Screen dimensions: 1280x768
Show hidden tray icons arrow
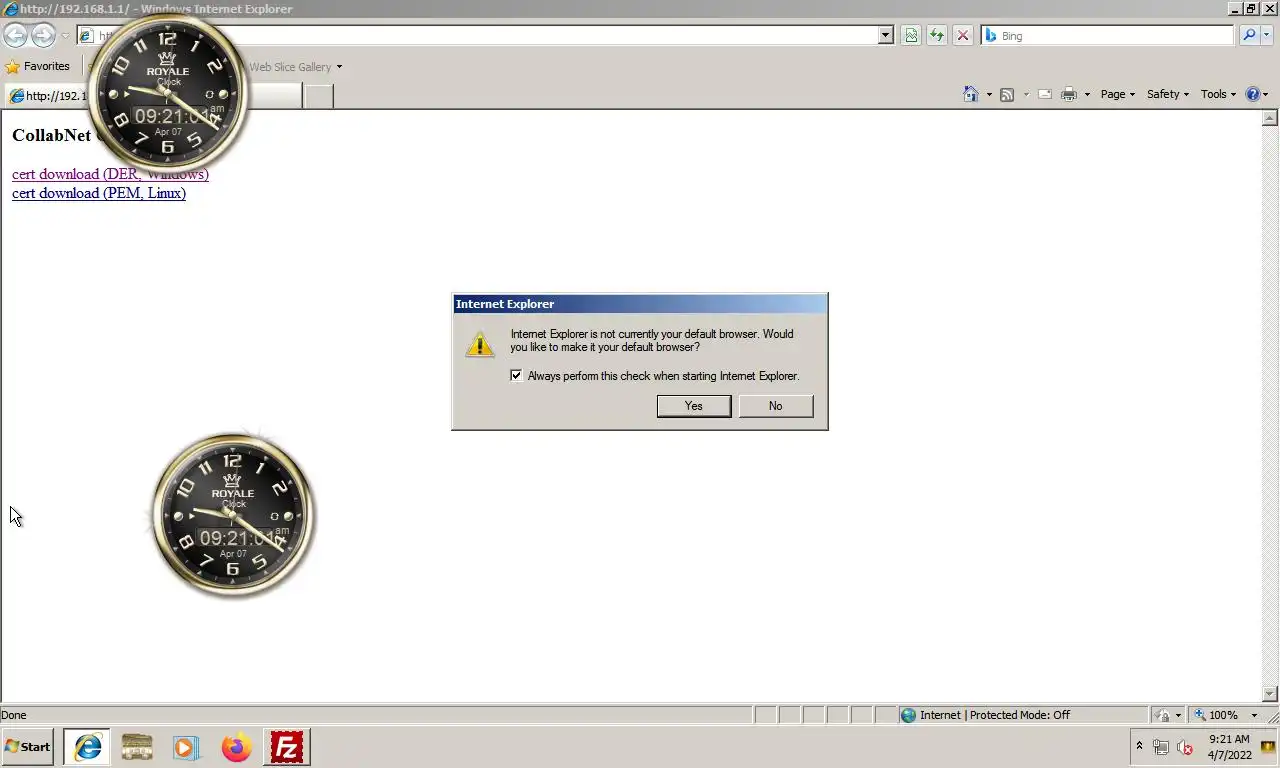1139,746
